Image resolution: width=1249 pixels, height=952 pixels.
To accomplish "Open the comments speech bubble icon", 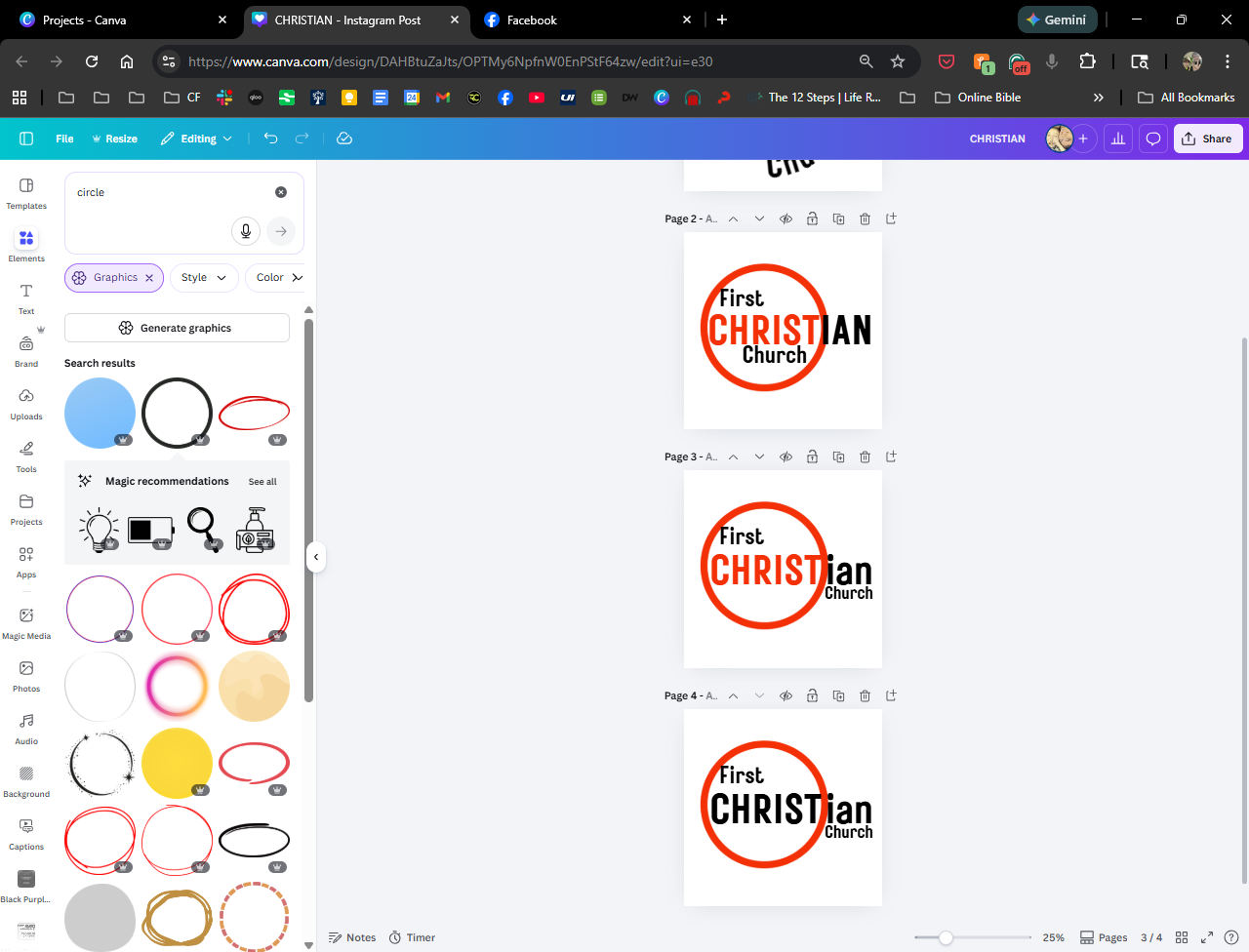I will (x=1152, y=139).
